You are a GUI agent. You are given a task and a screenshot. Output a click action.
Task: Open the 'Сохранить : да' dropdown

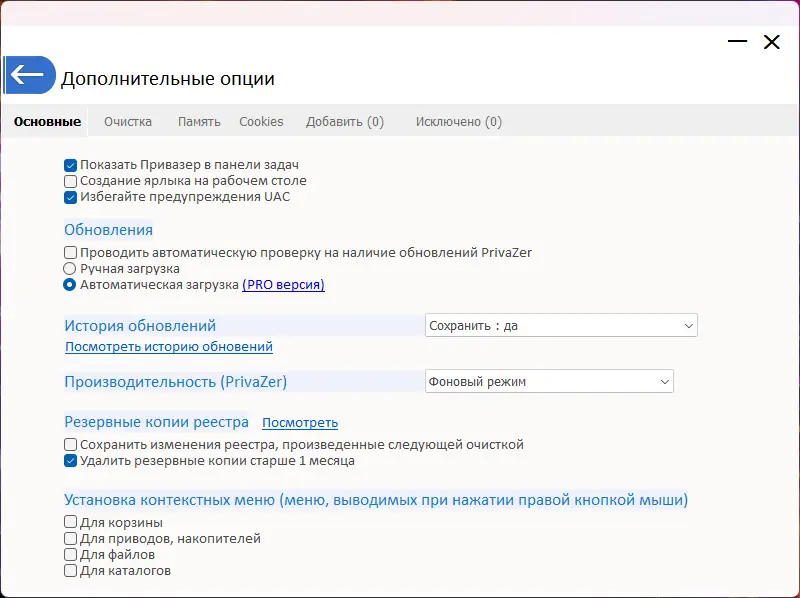coord(560,325)
